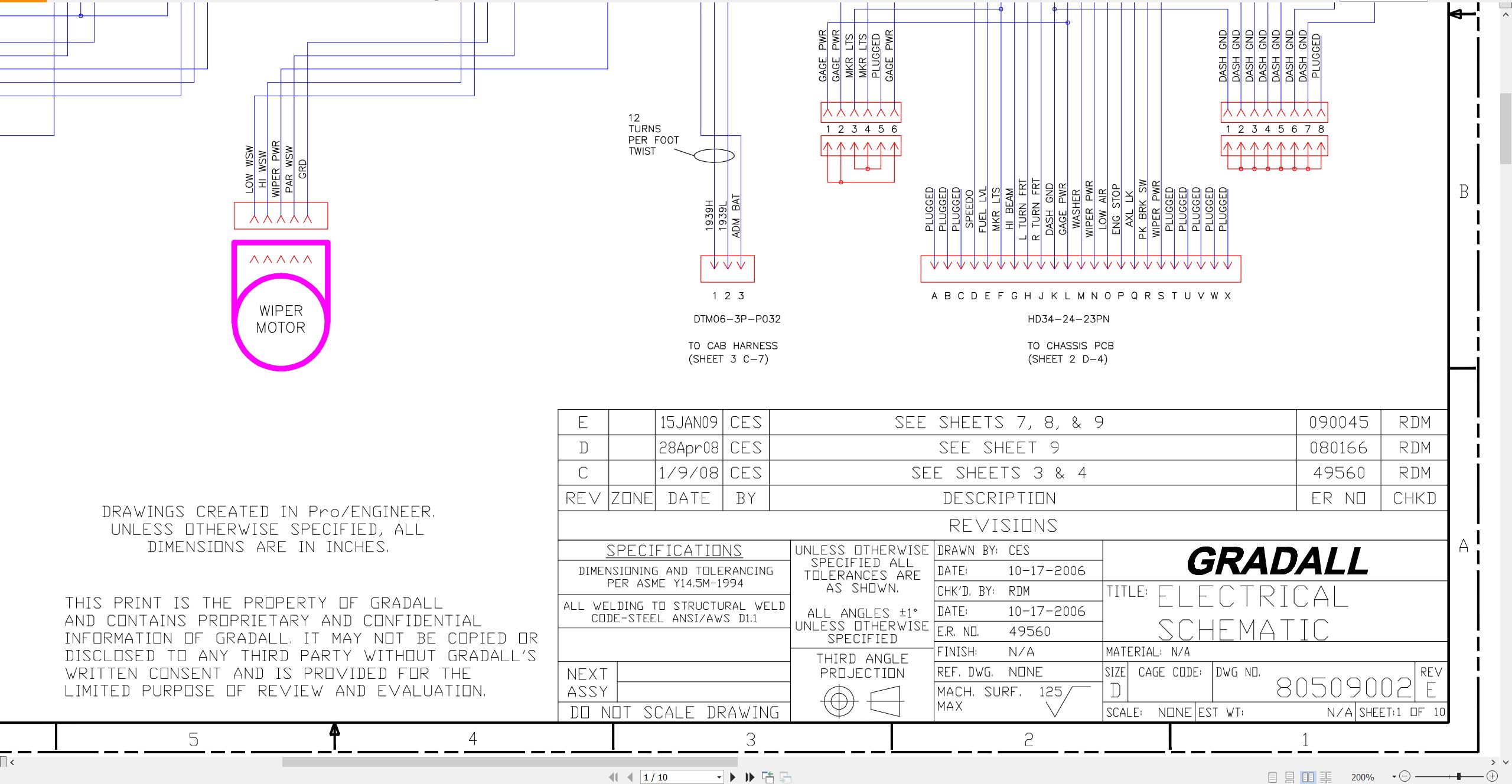Click revision C date 1/9/08
Screen dimensions: 1512x784
tap(689, 473)
